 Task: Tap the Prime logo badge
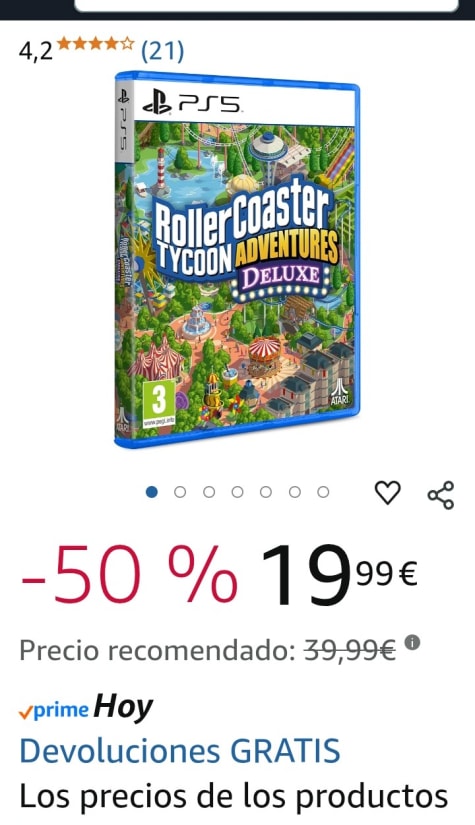pyautogui.click(x=53, y=711)
